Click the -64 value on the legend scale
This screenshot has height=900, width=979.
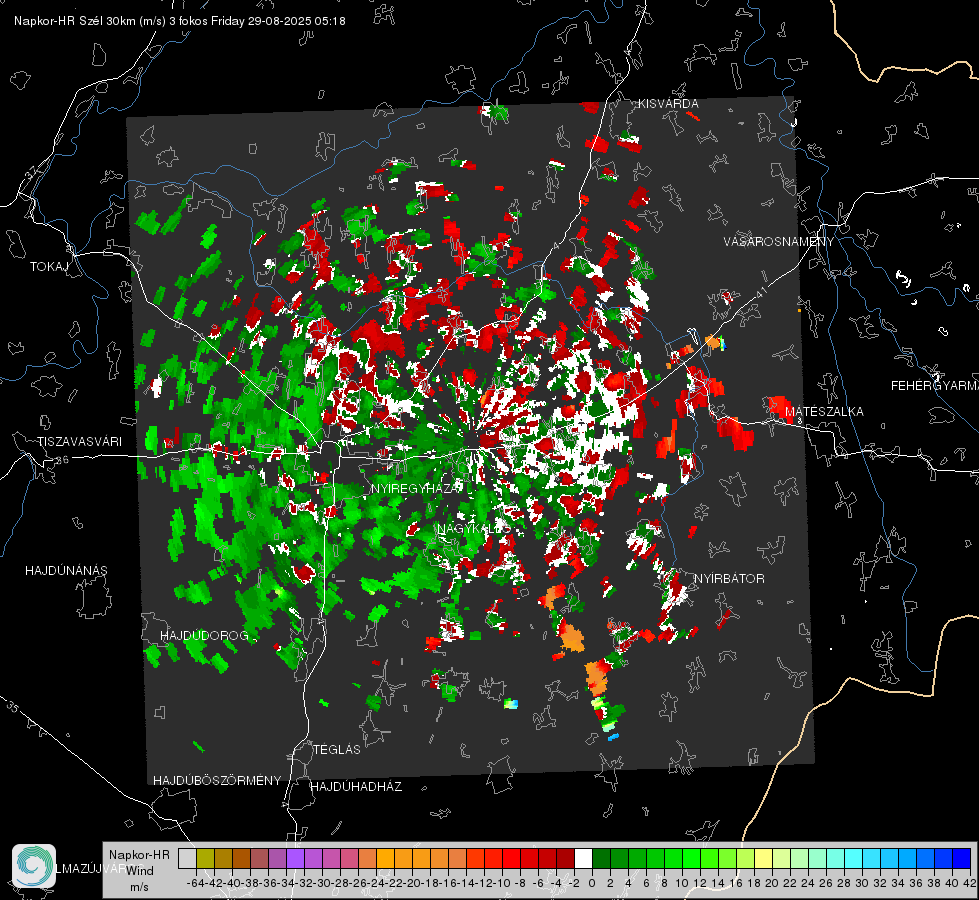coord(195,883)
